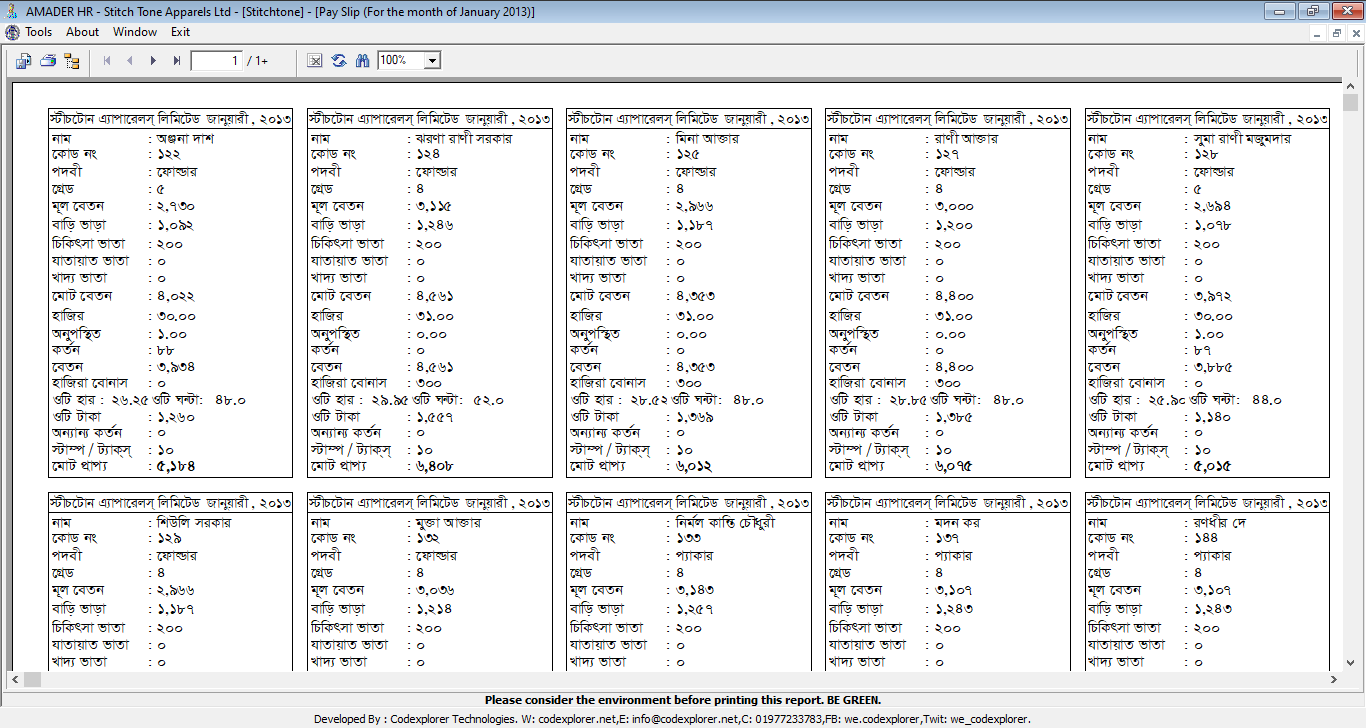The image size is (1366, 728).
Task: Go to the next page arrow
Action: click(x=153, y=61)
